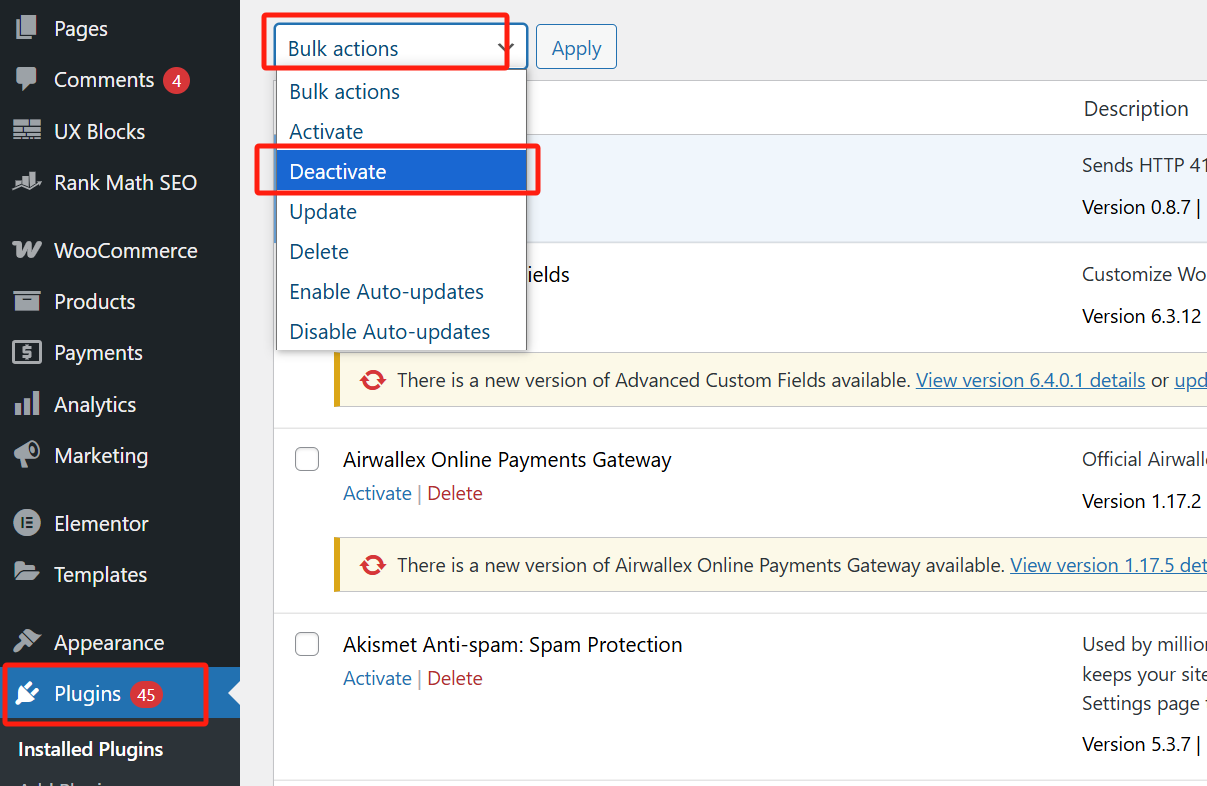Viewport: 1207px width, 786px height.
Task: Select Delete in the bulk actions list
Action: click(x=319, y=252)
